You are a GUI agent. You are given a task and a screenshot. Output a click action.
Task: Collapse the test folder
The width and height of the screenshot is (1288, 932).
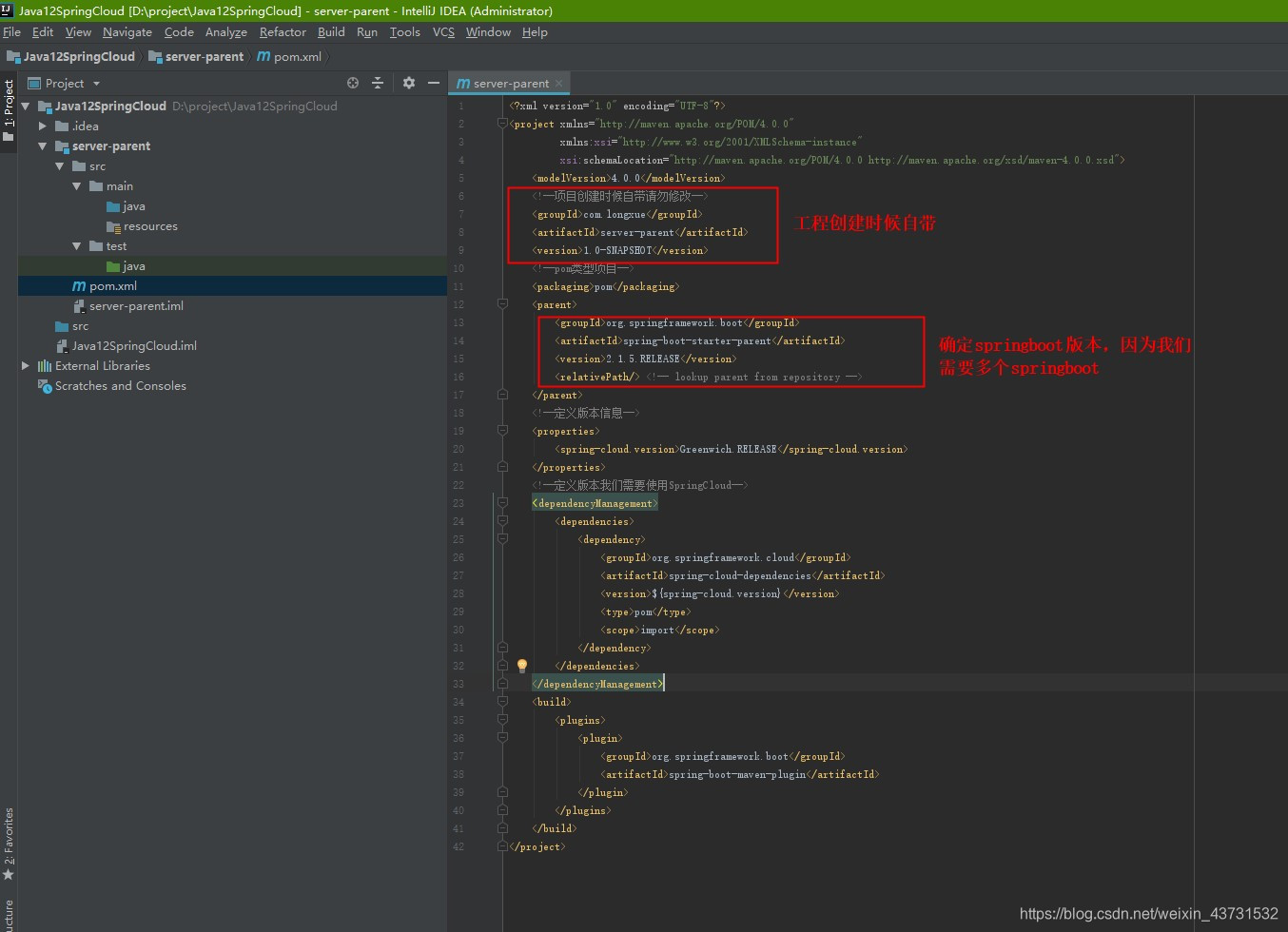click(x=77, y=246)
